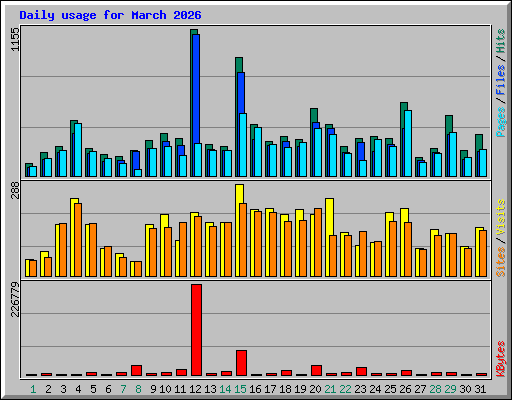512x400 pixels.
Task: Click the Pages legend label
Action: point(500,122)
